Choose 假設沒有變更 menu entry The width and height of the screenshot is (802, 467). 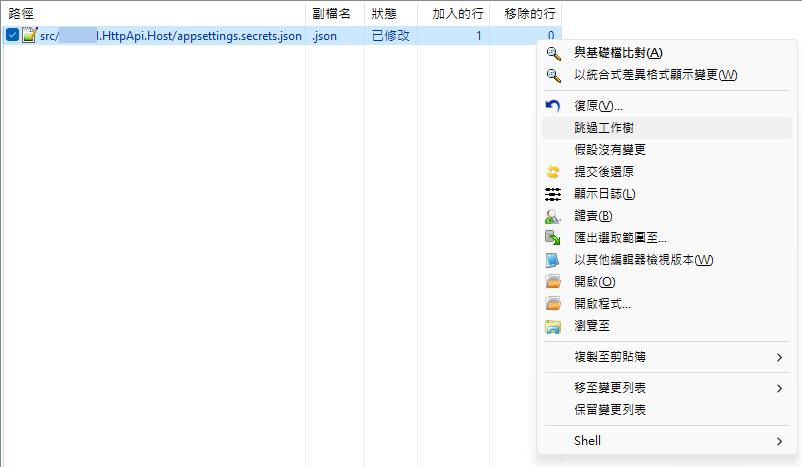pyautogui.click(x=609, y=150)
